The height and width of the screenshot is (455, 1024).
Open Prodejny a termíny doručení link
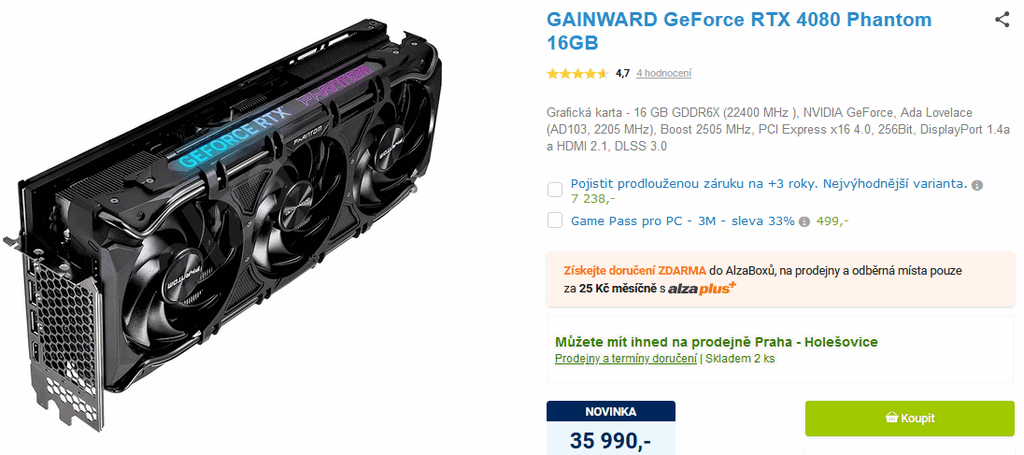click(x=626, y=359)
